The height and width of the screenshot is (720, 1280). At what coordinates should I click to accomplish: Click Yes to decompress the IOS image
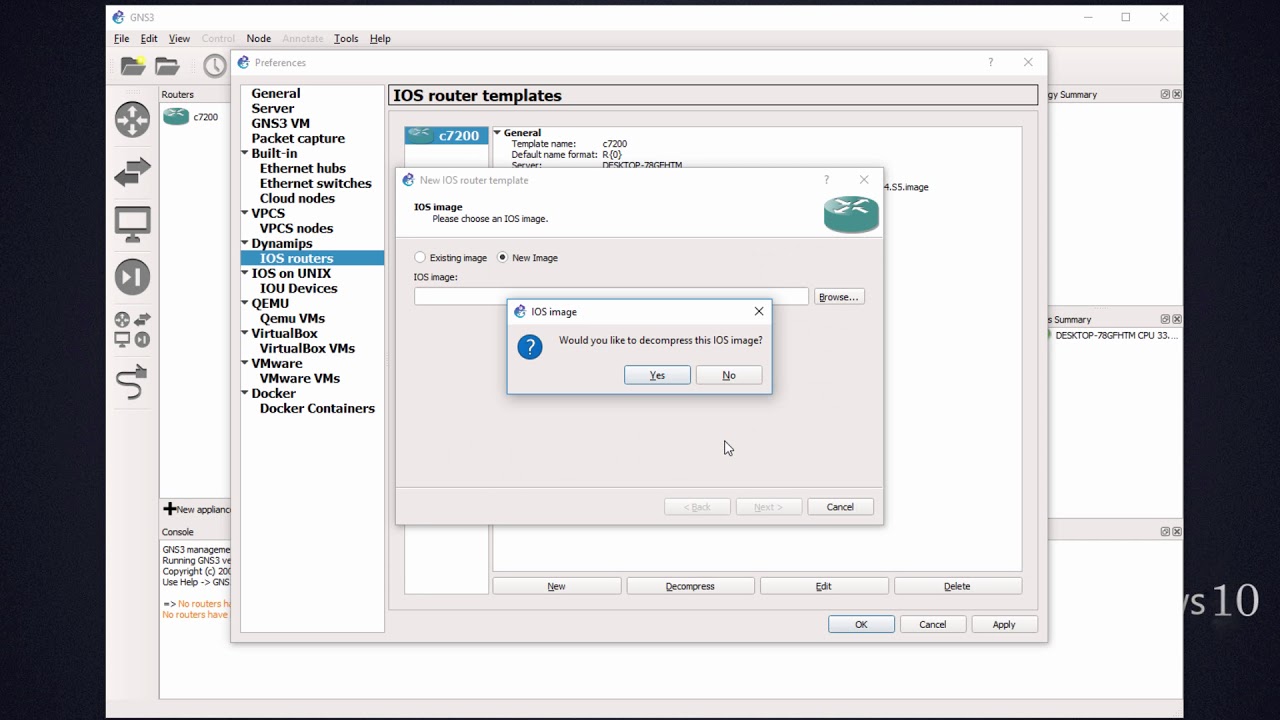657,375
